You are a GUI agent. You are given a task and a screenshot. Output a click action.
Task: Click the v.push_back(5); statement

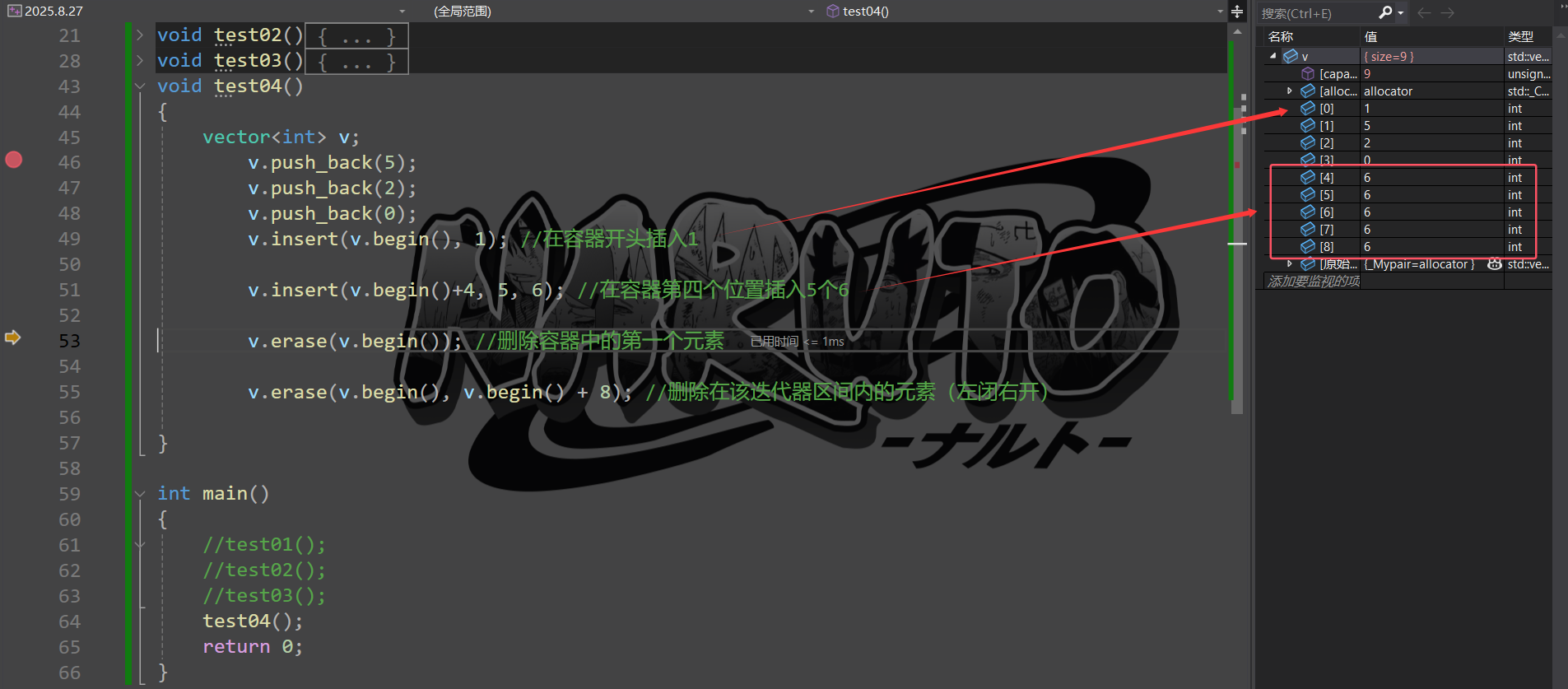(x=333, y=162)
